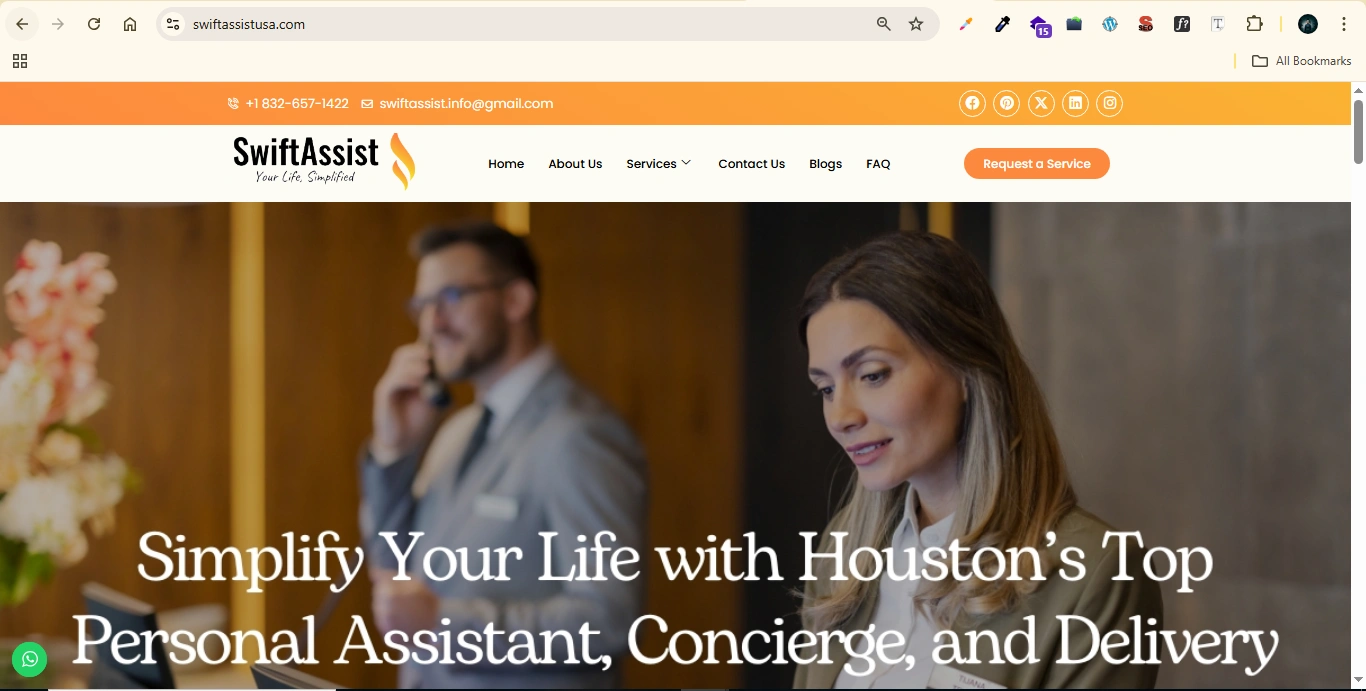Open the WordPress extension icon
This screenshot has height=691, width=1366.
(1110, 24)
